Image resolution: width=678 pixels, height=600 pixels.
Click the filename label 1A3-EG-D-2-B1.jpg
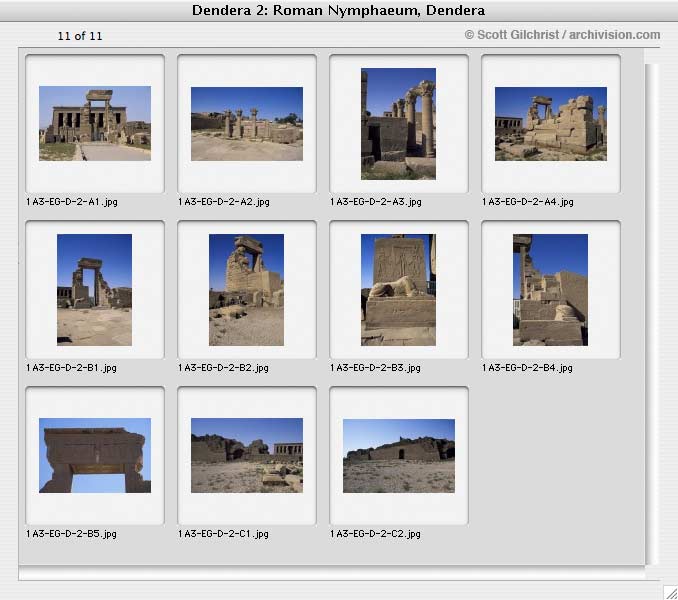click(71, 368)
